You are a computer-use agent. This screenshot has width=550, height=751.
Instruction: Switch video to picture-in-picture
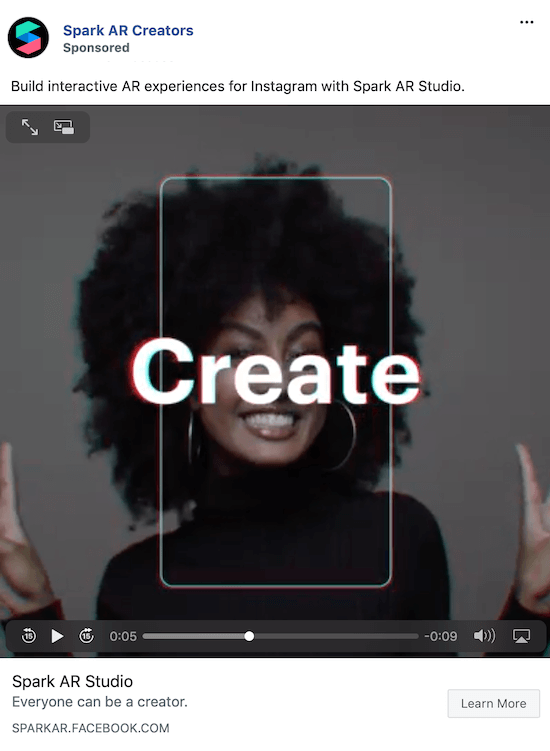pos(64,127)
